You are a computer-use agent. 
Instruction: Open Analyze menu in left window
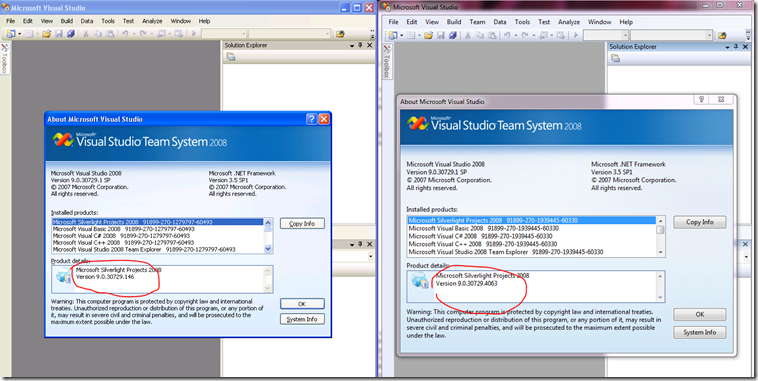(152, 21)
